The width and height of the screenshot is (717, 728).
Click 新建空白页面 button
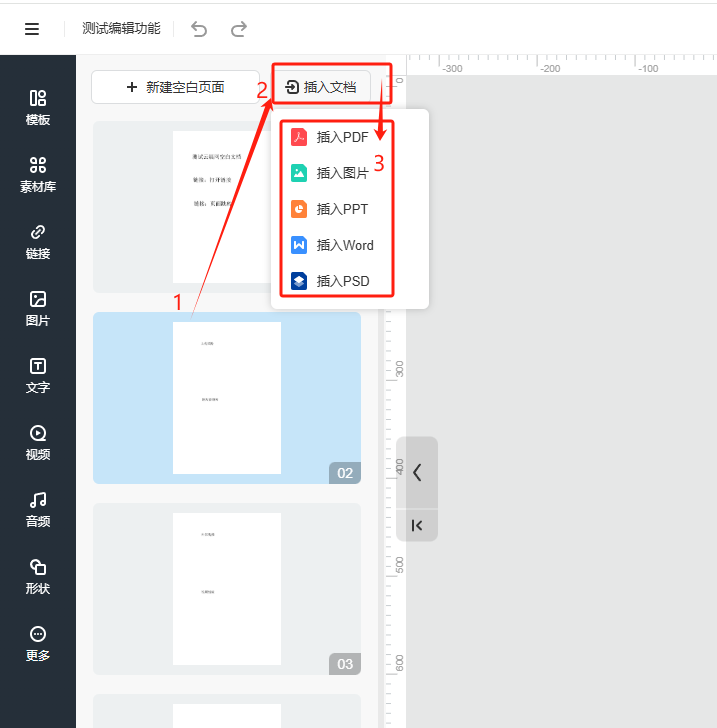[175, 87]
